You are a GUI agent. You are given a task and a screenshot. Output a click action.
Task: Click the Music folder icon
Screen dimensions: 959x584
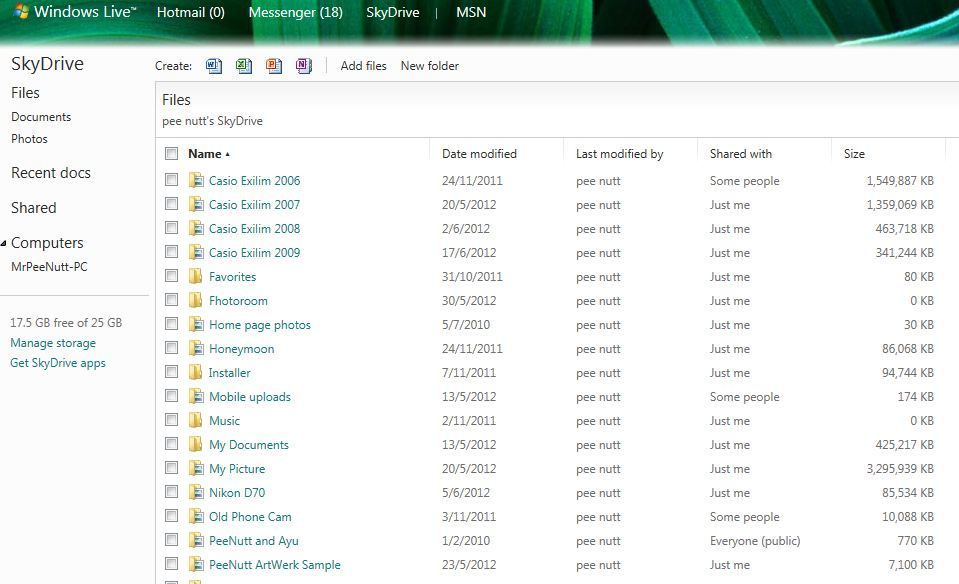point(196,421)
